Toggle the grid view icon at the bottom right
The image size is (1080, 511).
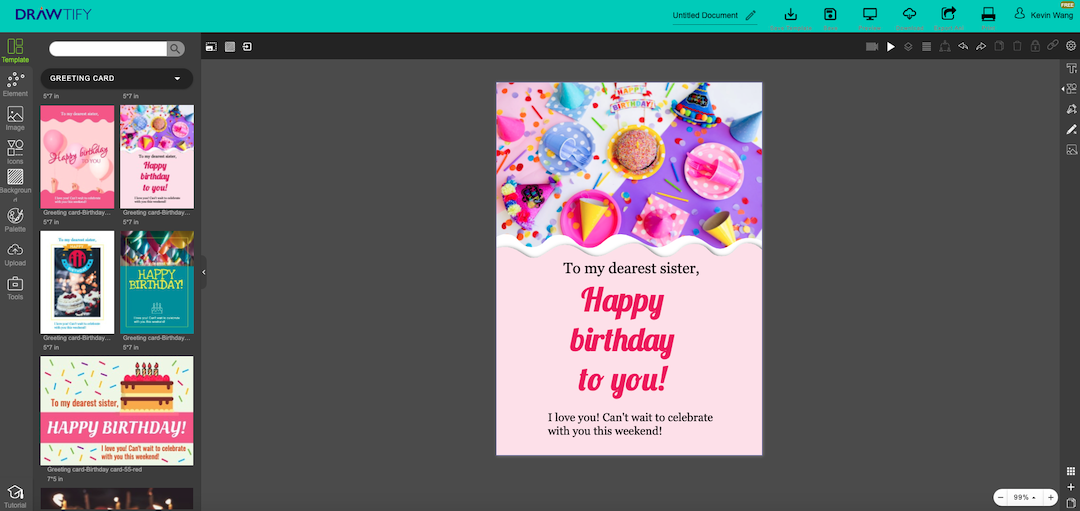(1071, 472)
